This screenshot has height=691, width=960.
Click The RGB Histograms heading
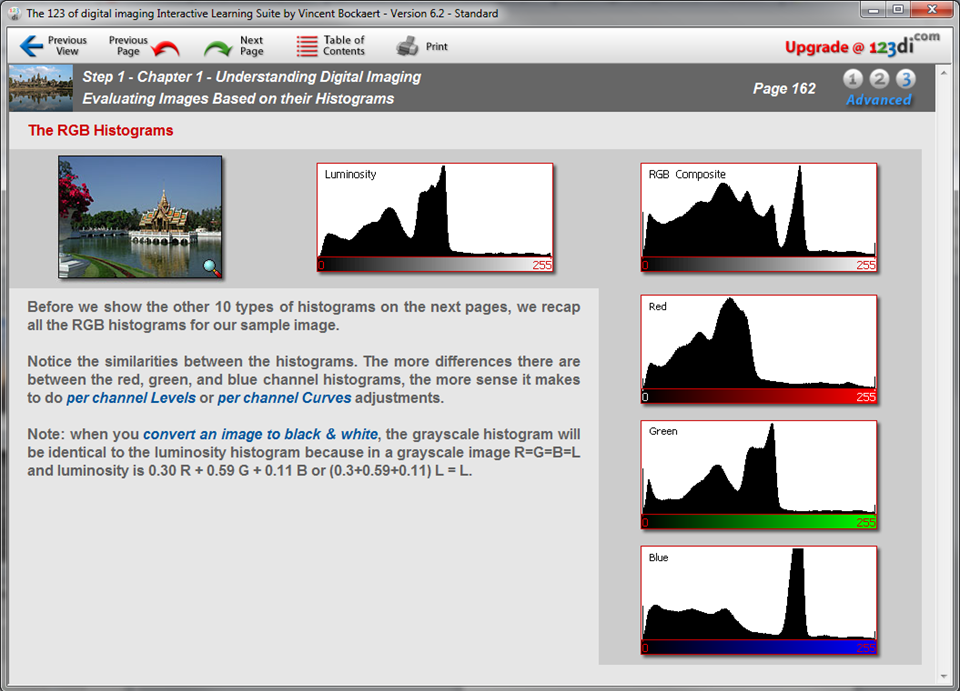(100, 130)
